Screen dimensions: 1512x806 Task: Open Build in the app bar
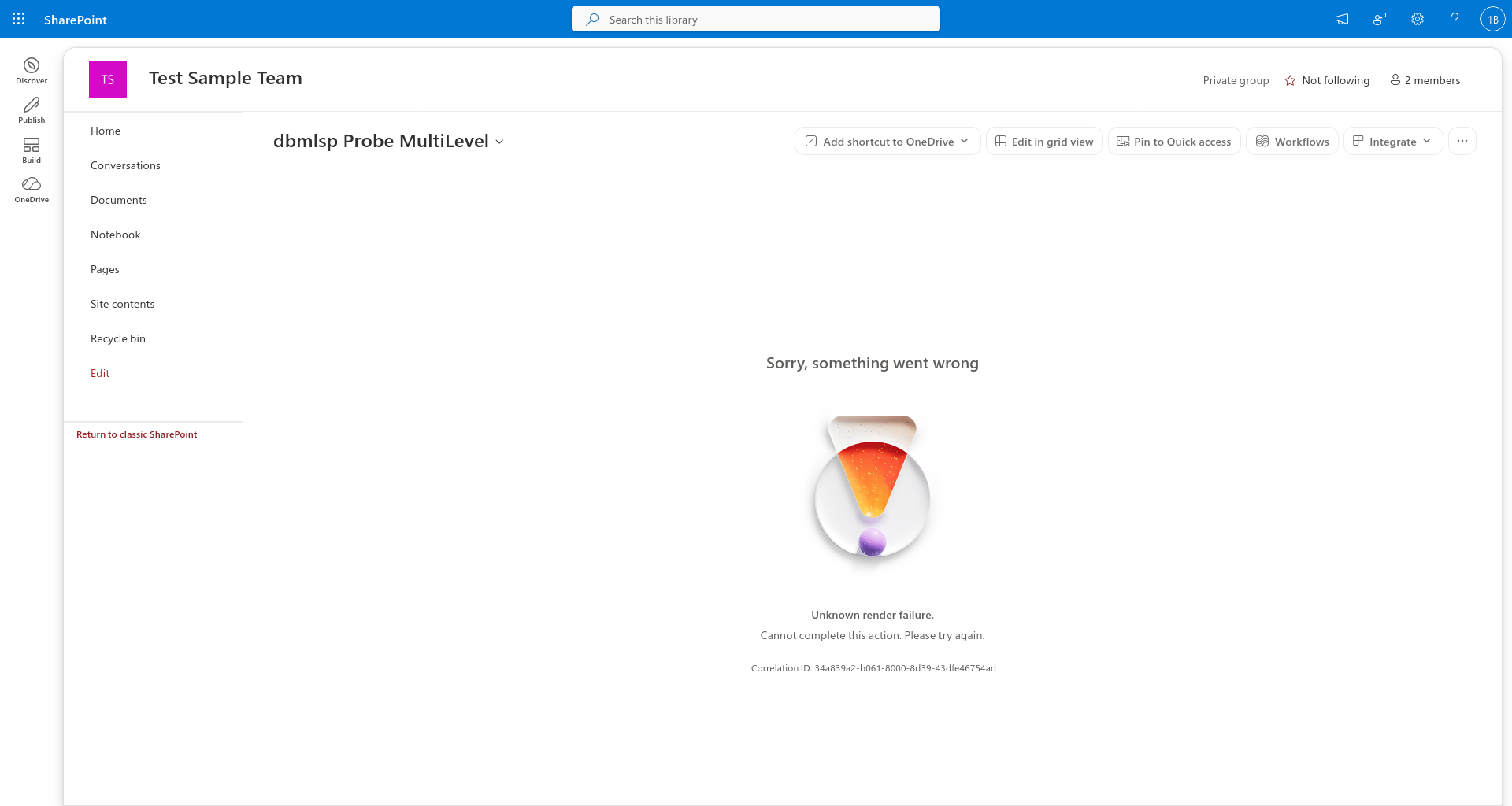31,150
